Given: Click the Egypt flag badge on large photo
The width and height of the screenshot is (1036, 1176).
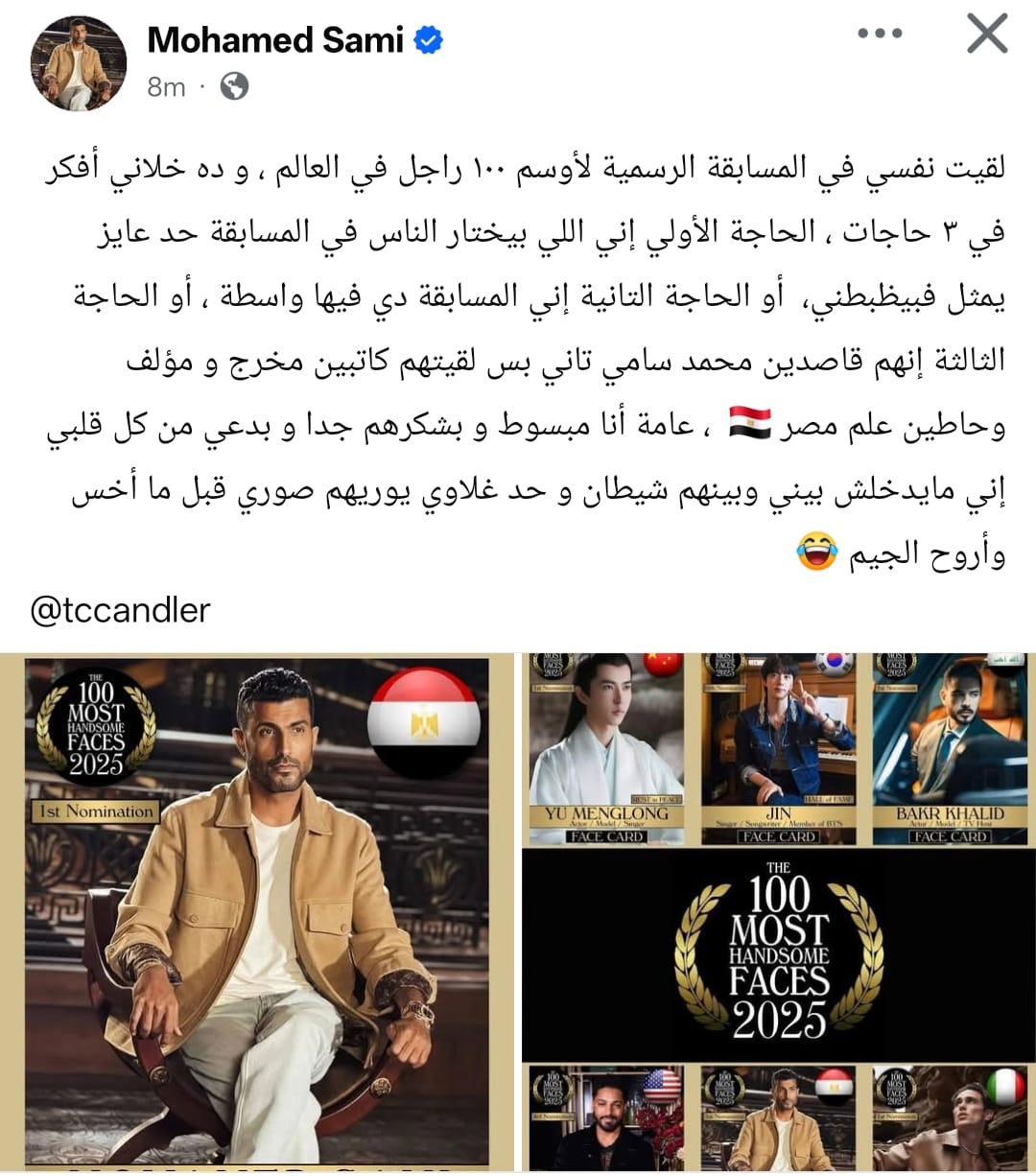Looking at the screenshot, I should 424,722.
